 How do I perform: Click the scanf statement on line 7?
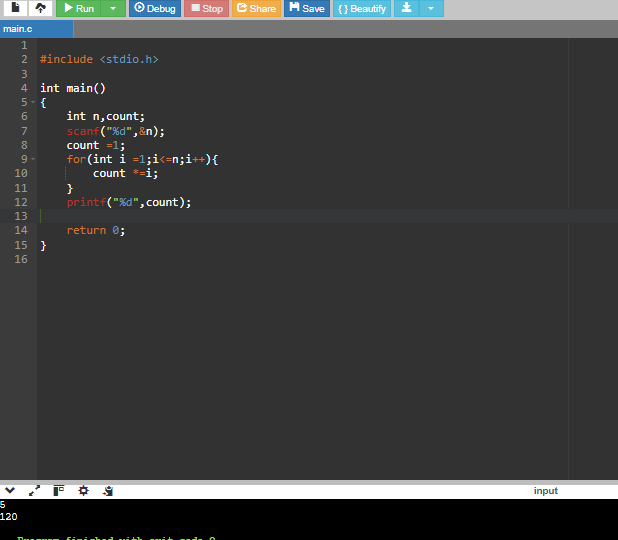115,131
